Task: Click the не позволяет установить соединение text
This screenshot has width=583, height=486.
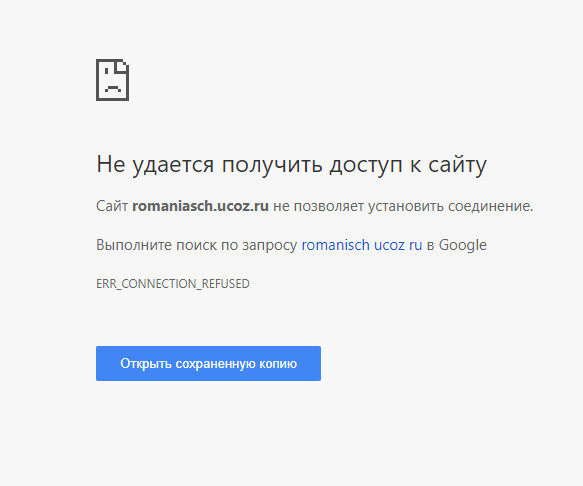Action: (403, 206)
